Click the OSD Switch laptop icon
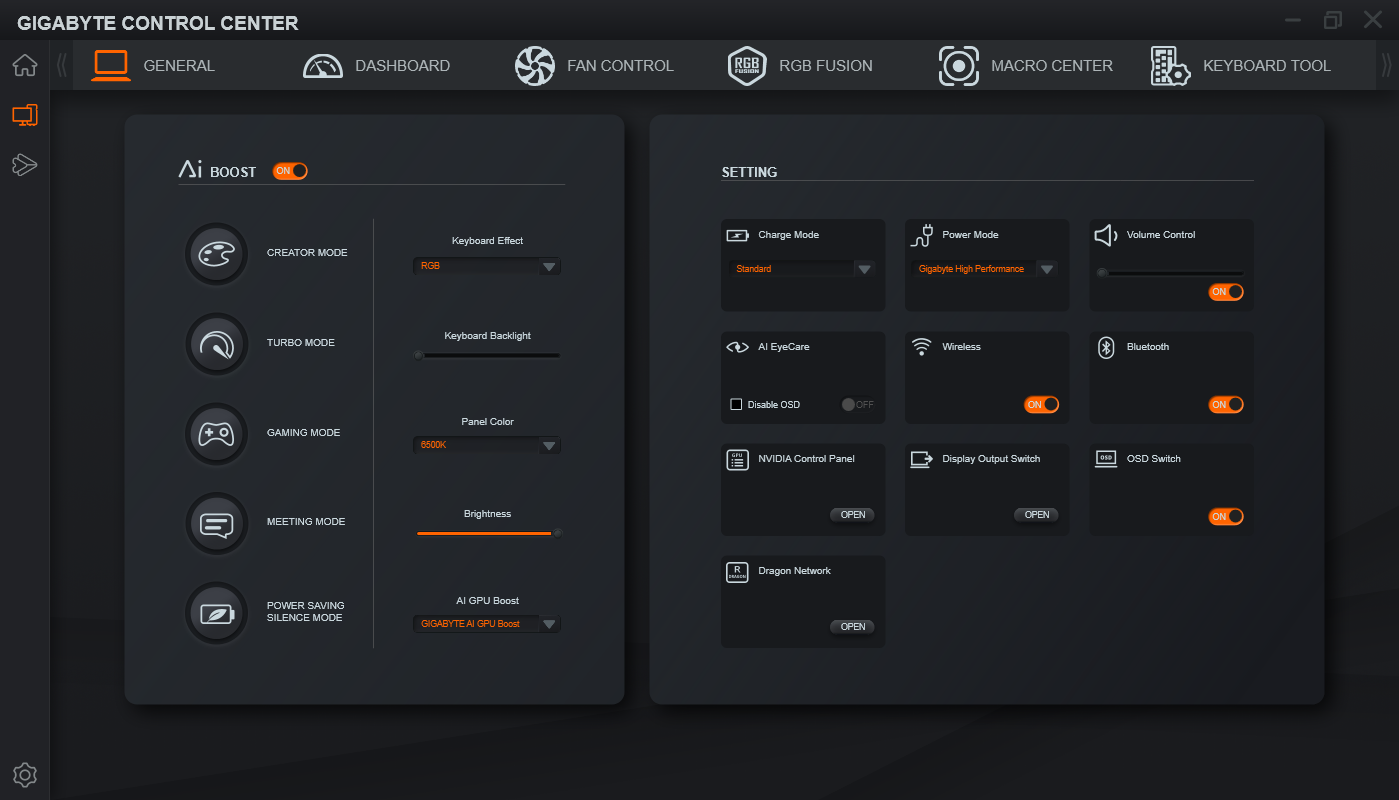 [x=1106, y=460]
